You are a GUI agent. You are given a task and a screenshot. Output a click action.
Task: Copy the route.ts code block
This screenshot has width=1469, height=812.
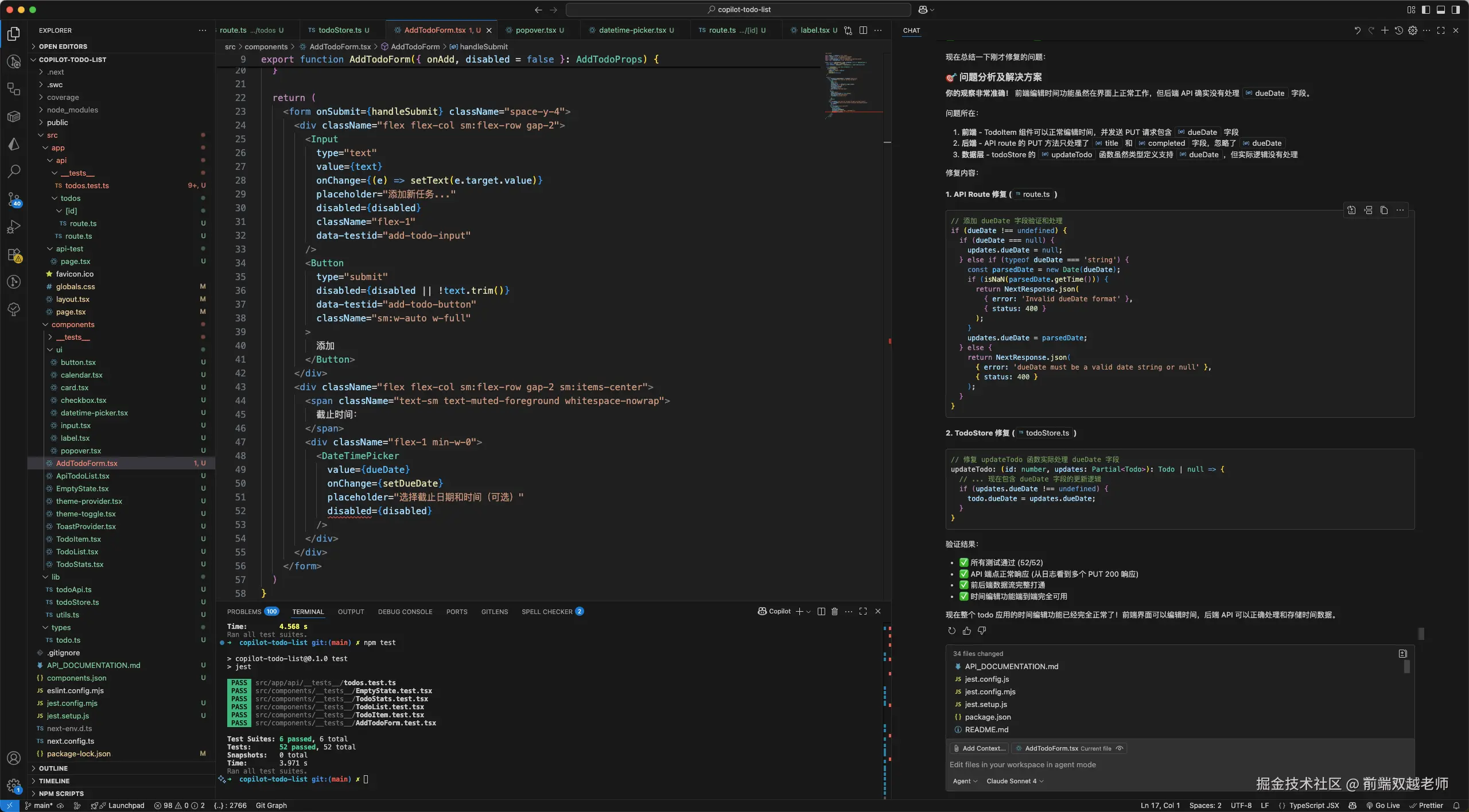coord(1384,211)
